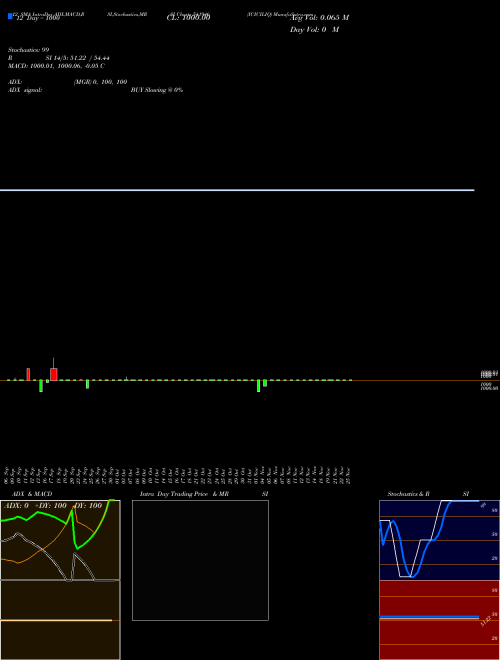Click the 'ADX signal:' label
This screenshot has height=660, width=500.
tap(25, 90)
